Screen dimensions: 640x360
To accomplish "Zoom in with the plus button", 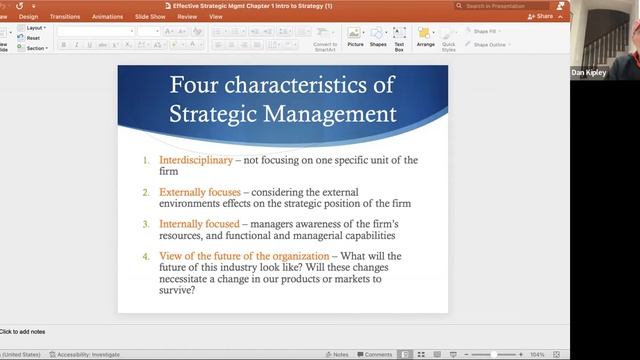I will point(520,354).
